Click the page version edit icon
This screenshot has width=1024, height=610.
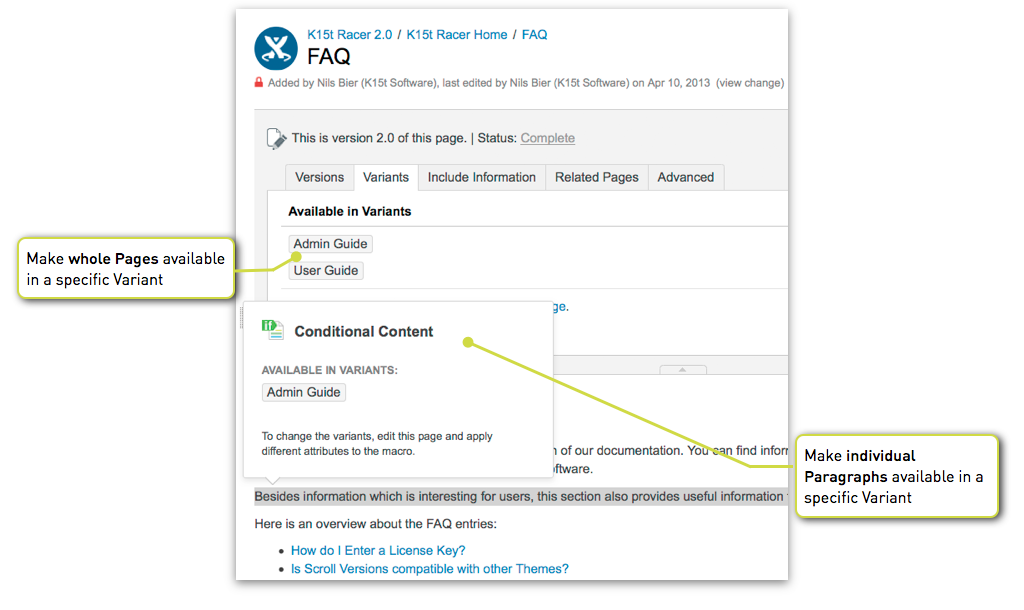click(x=276, y=138)
